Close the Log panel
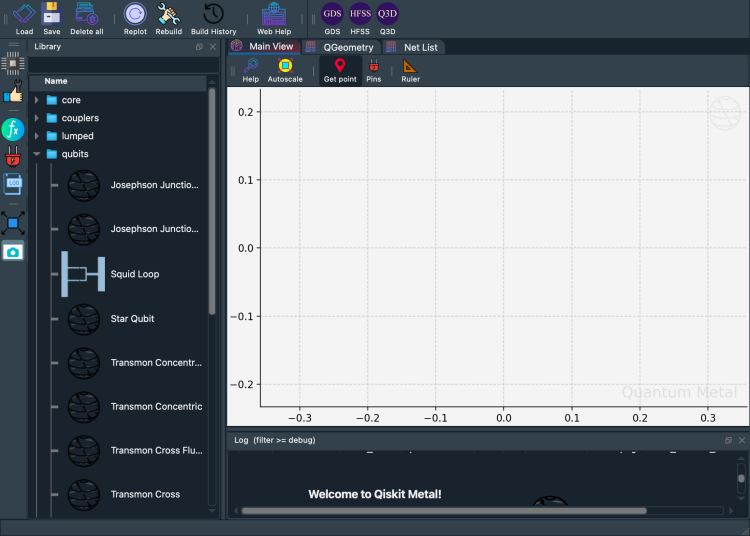The width and height of the screenshot is (750, 536). [x=741, y=440]
